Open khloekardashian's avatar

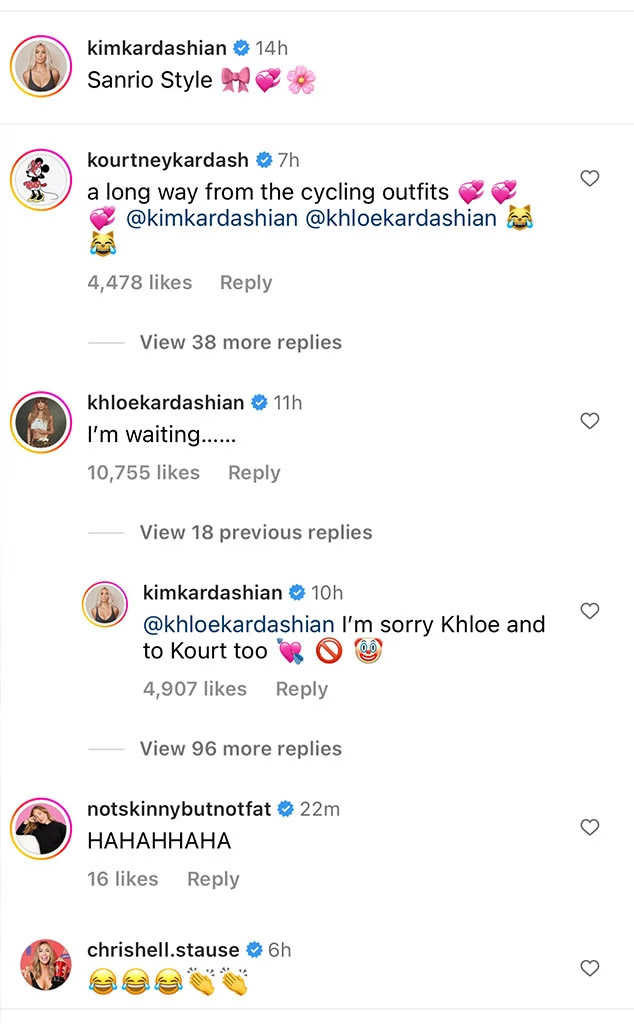tap(41, 421)
